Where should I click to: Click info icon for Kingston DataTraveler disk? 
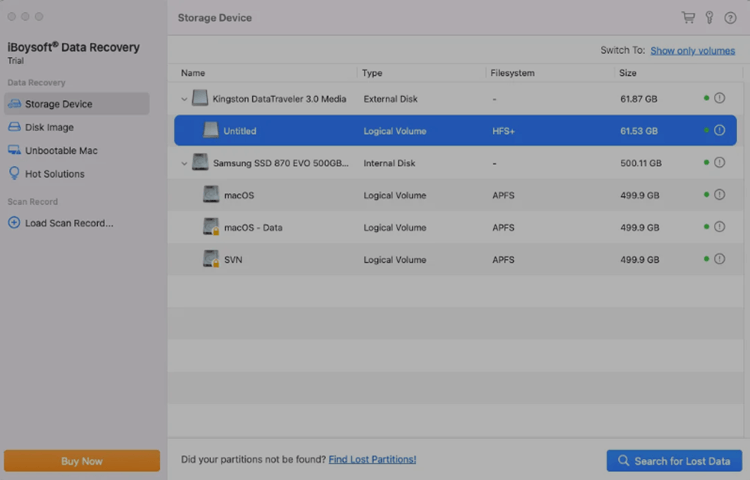(x=719, y=98)
